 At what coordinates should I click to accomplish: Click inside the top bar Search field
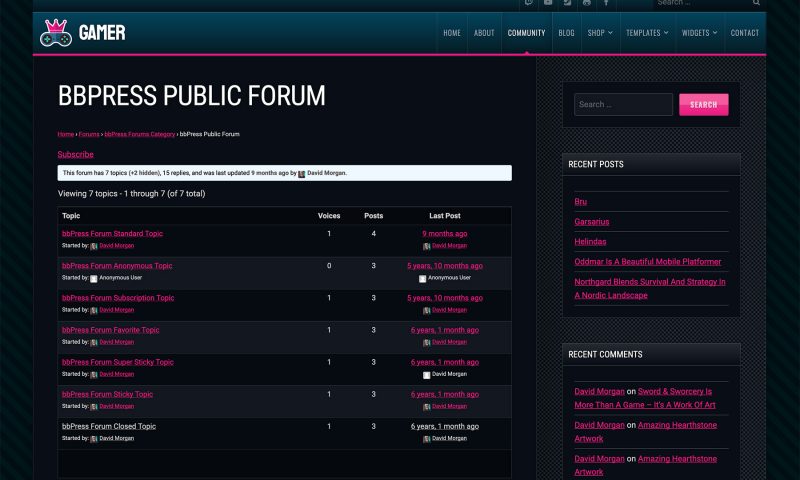pyautogui.click(x=703, y=3)
